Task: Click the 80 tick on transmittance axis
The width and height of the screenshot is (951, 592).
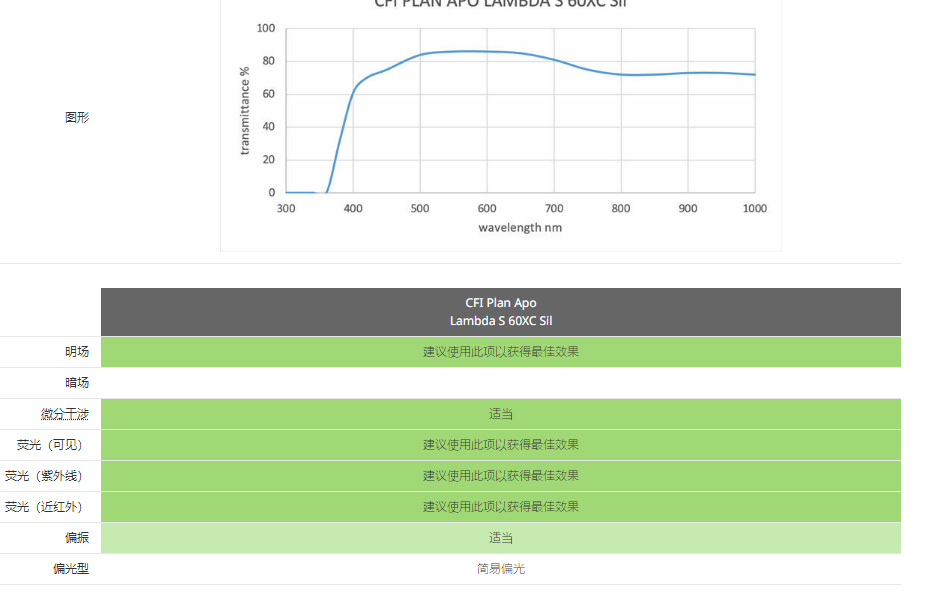Action: [269, 61]
